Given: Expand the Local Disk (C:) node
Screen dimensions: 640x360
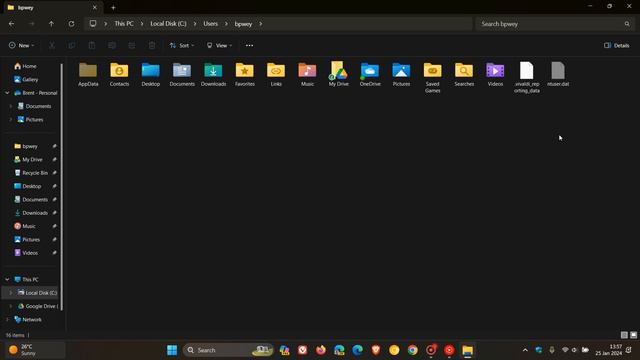Looking at the screenshot, I should [11, 293].
